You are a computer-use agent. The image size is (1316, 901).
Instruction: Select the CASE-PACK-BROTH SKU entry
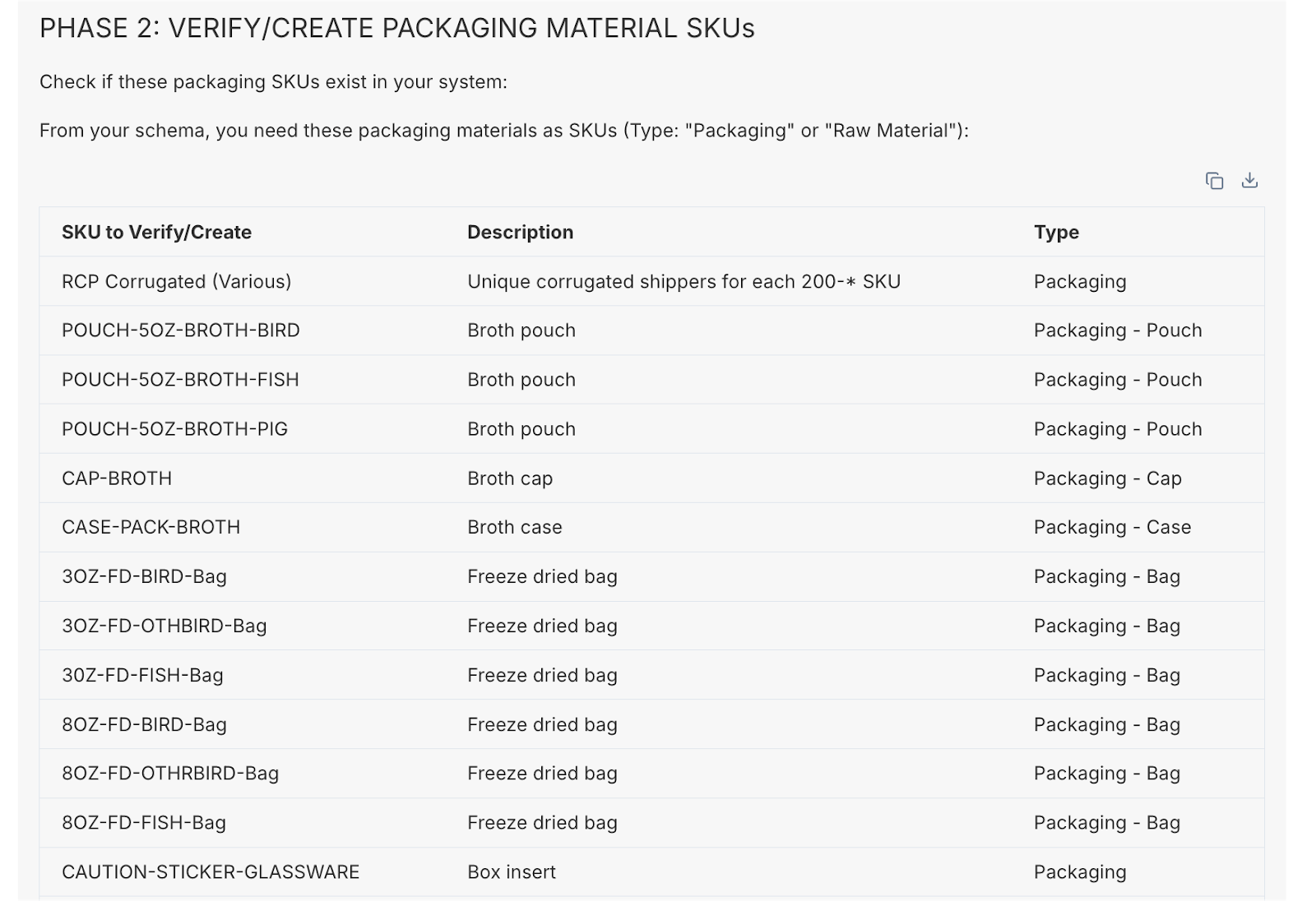[151, 527]
